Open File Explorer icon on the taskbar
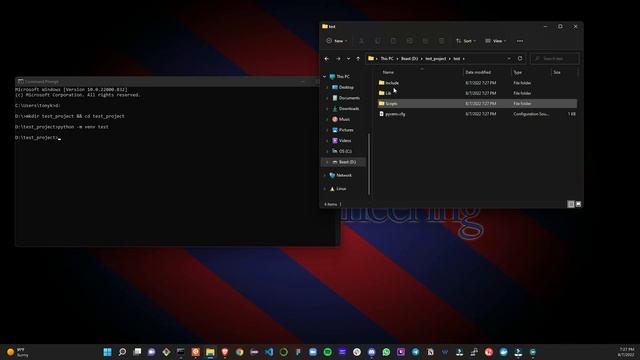 (x=210, y=352)
